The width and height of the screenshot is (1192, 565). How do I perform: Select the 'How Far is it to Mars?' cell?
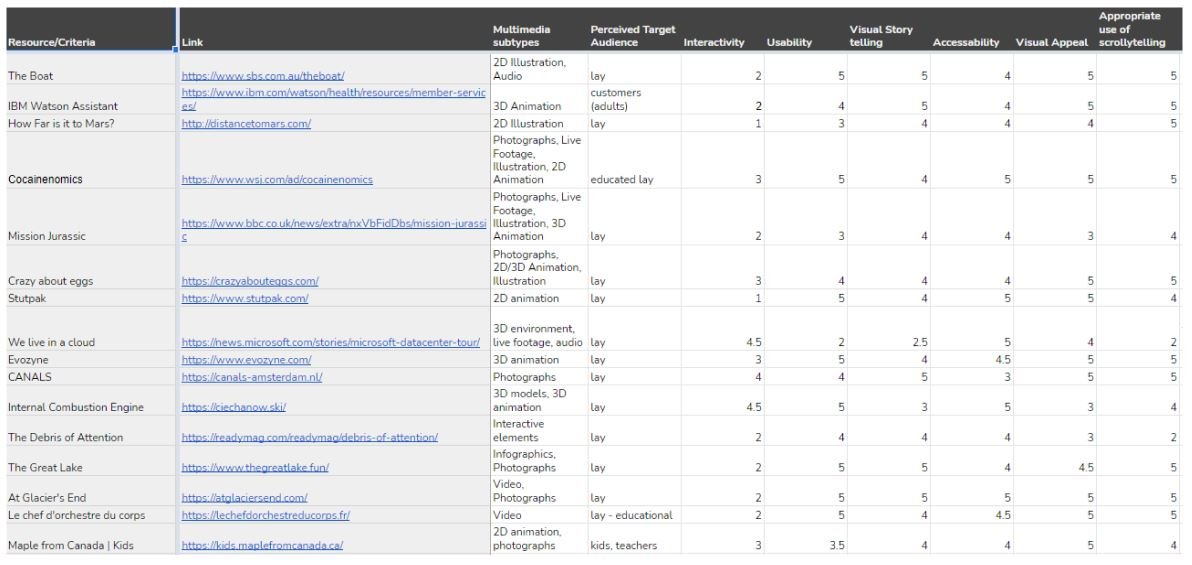(x=90, y=123)
